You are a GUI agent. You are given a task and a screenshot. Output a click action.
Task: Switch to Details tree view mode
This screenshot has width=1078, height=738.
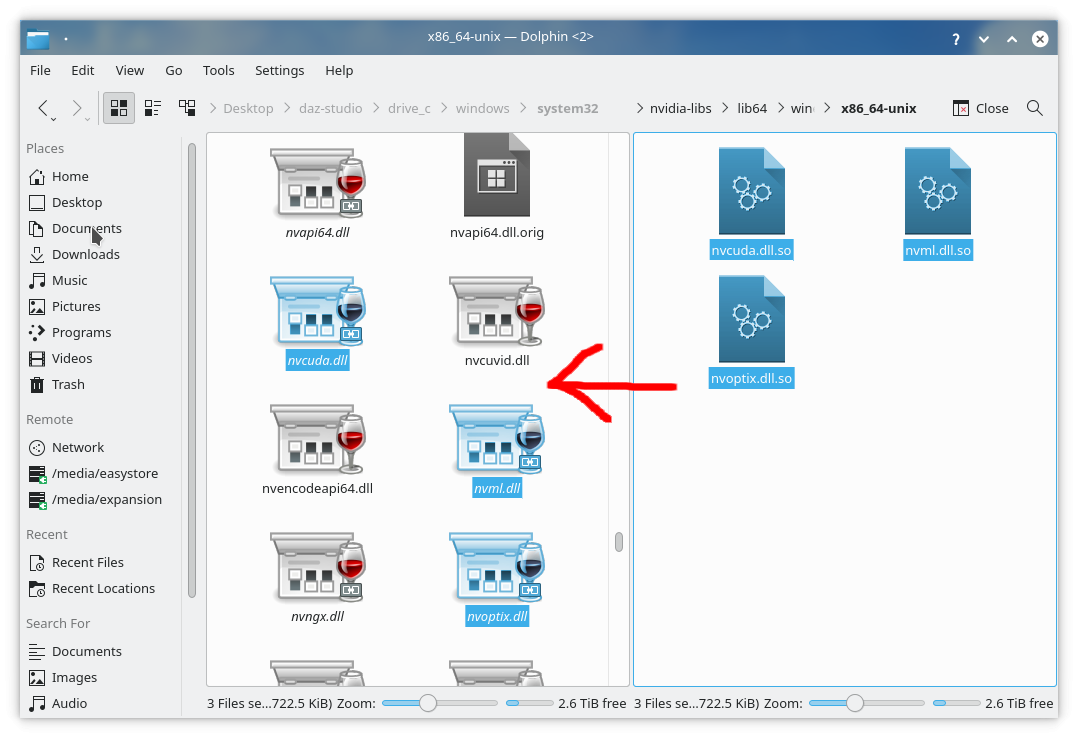coord(187,108)
